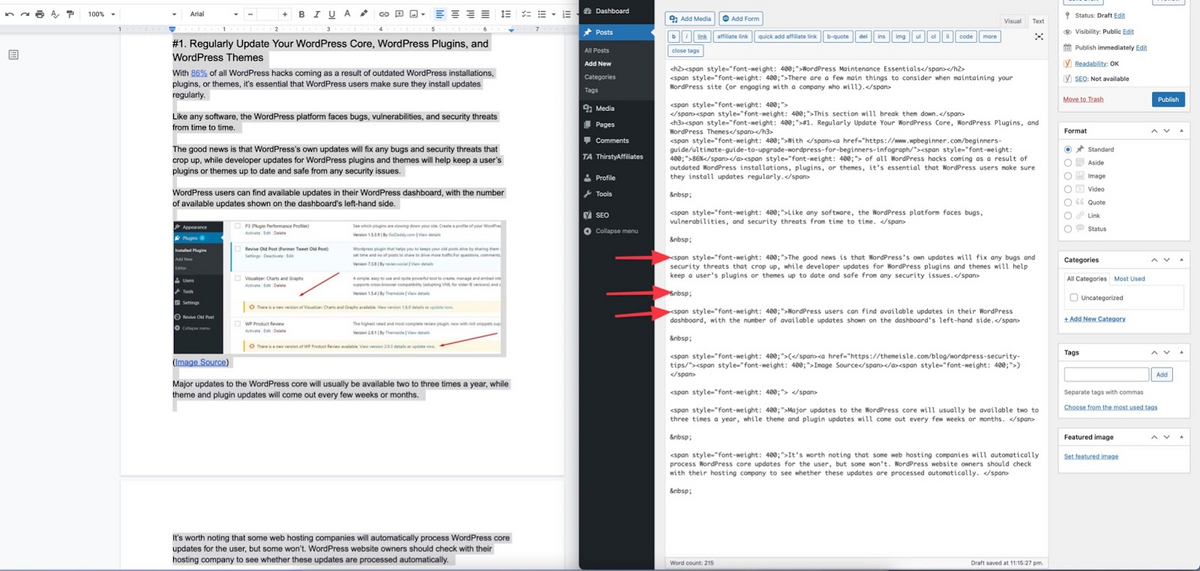Open Pages in WordPress sidebar
1200x571 pixels.
pyautogui.click(x=604, y=124)
